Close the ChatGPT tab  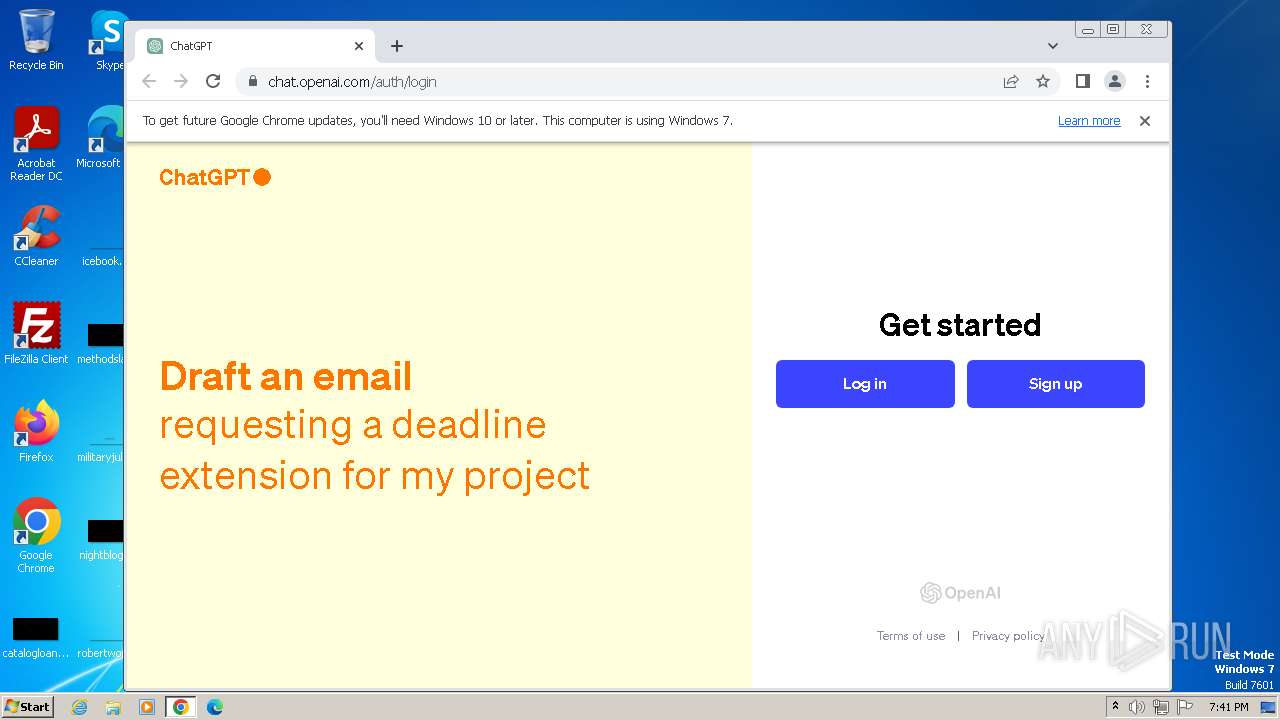pyautogui.click(x=359, y=46)
